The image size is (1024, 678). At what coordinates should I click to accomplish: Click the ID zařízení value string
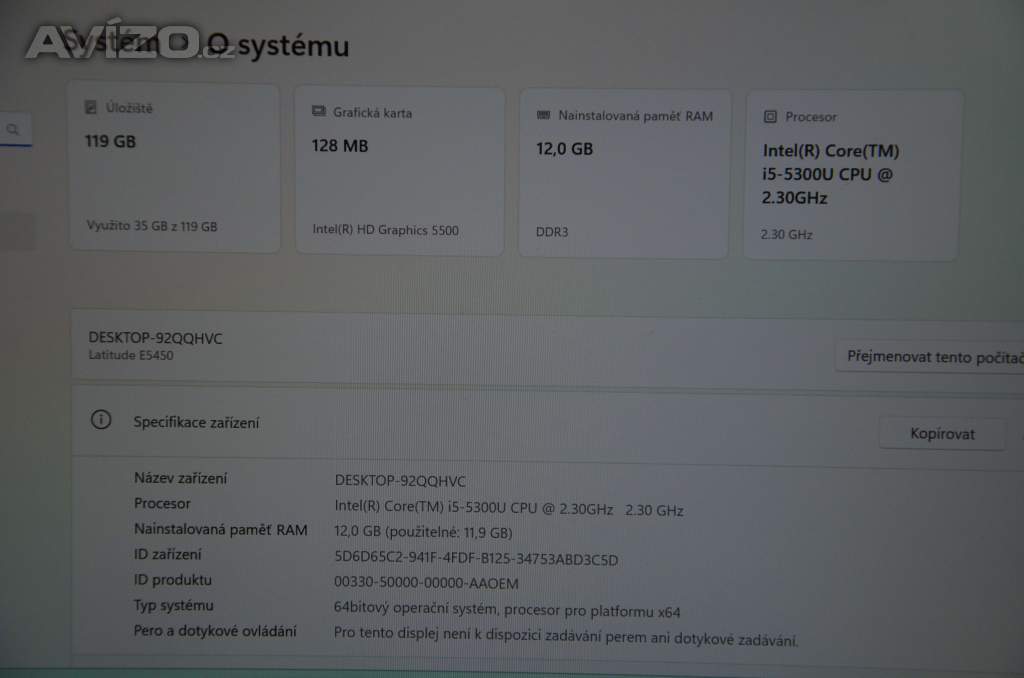point(476,558)
